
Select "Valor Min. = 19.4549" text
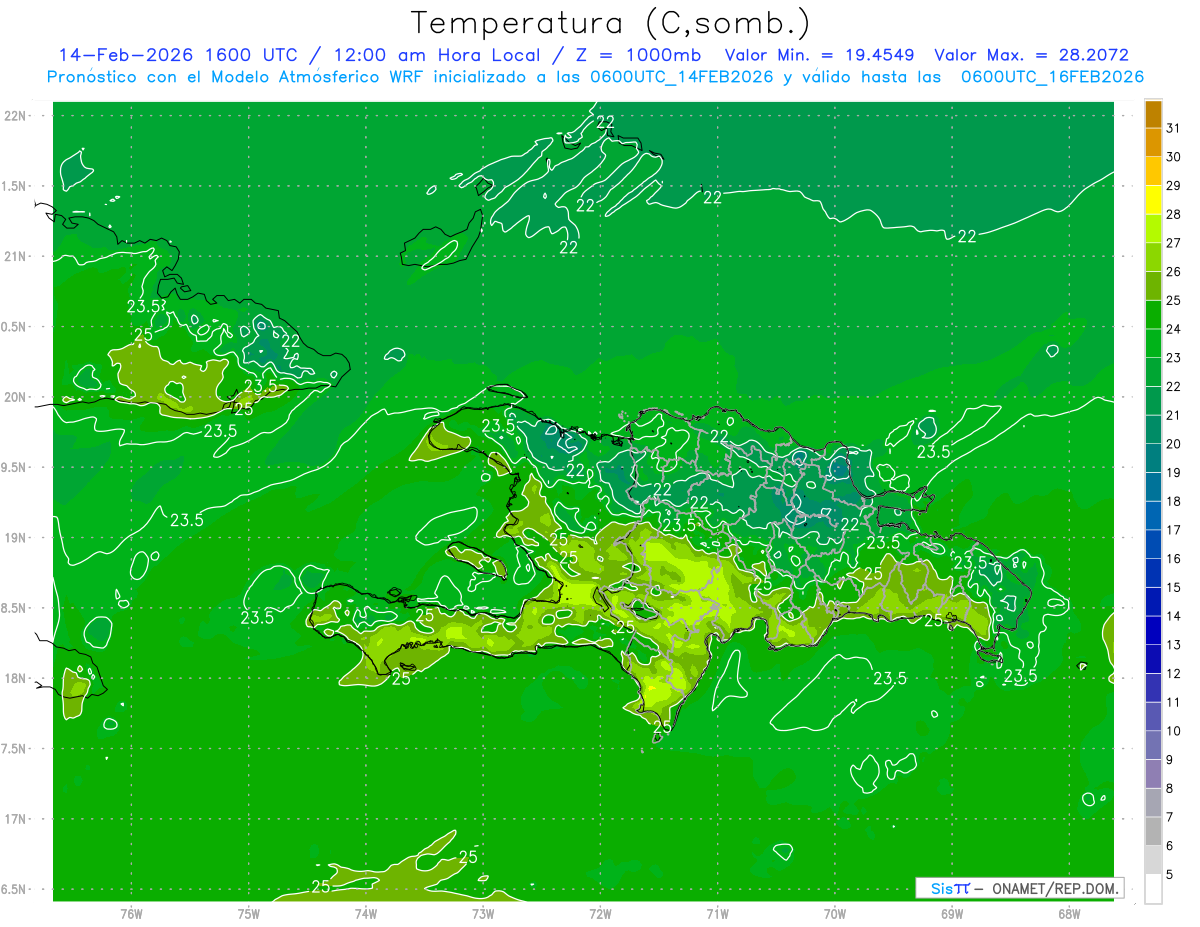(820, 55)
